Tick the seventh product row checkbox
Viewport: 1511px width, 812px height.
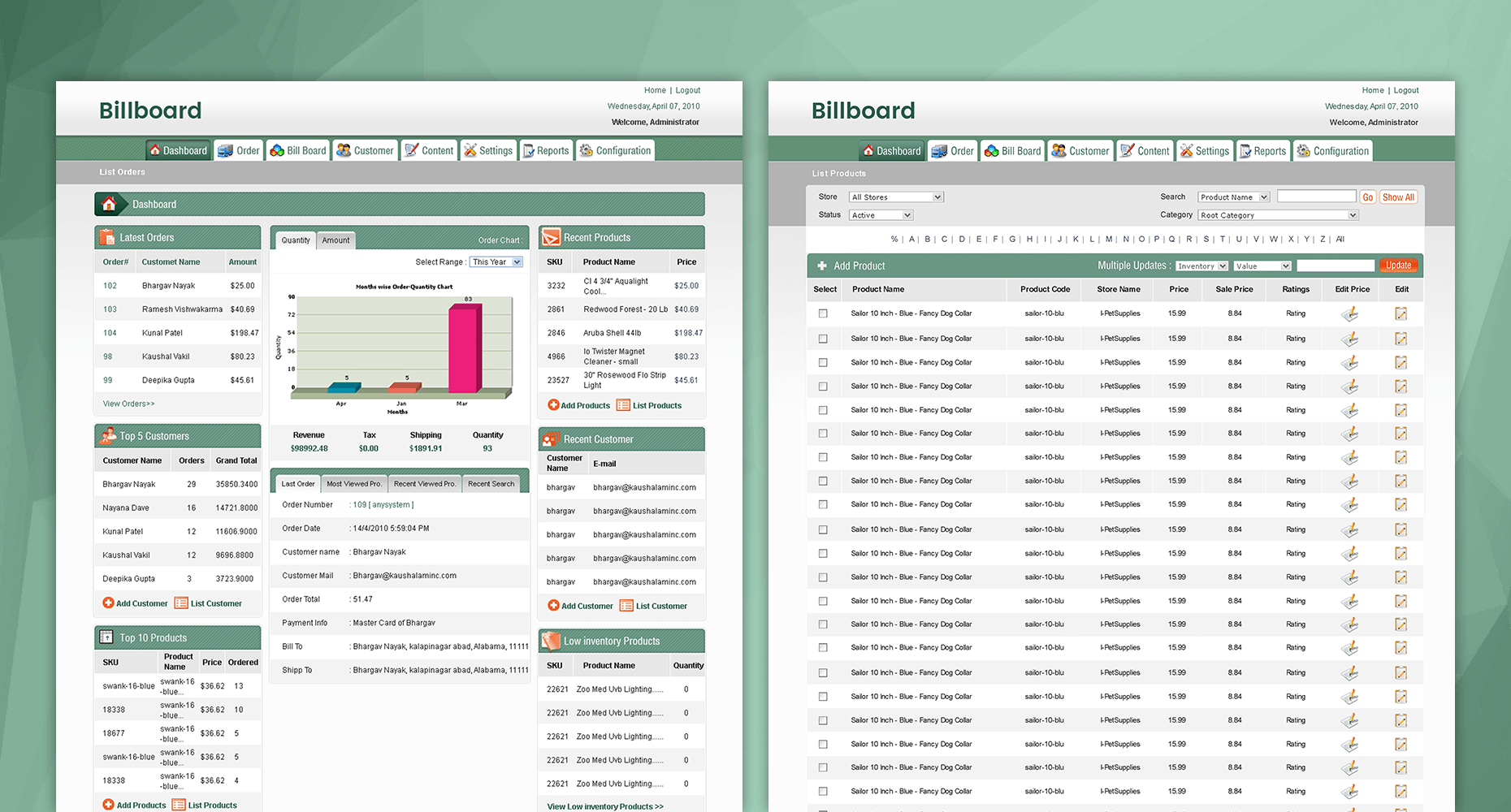823,457
